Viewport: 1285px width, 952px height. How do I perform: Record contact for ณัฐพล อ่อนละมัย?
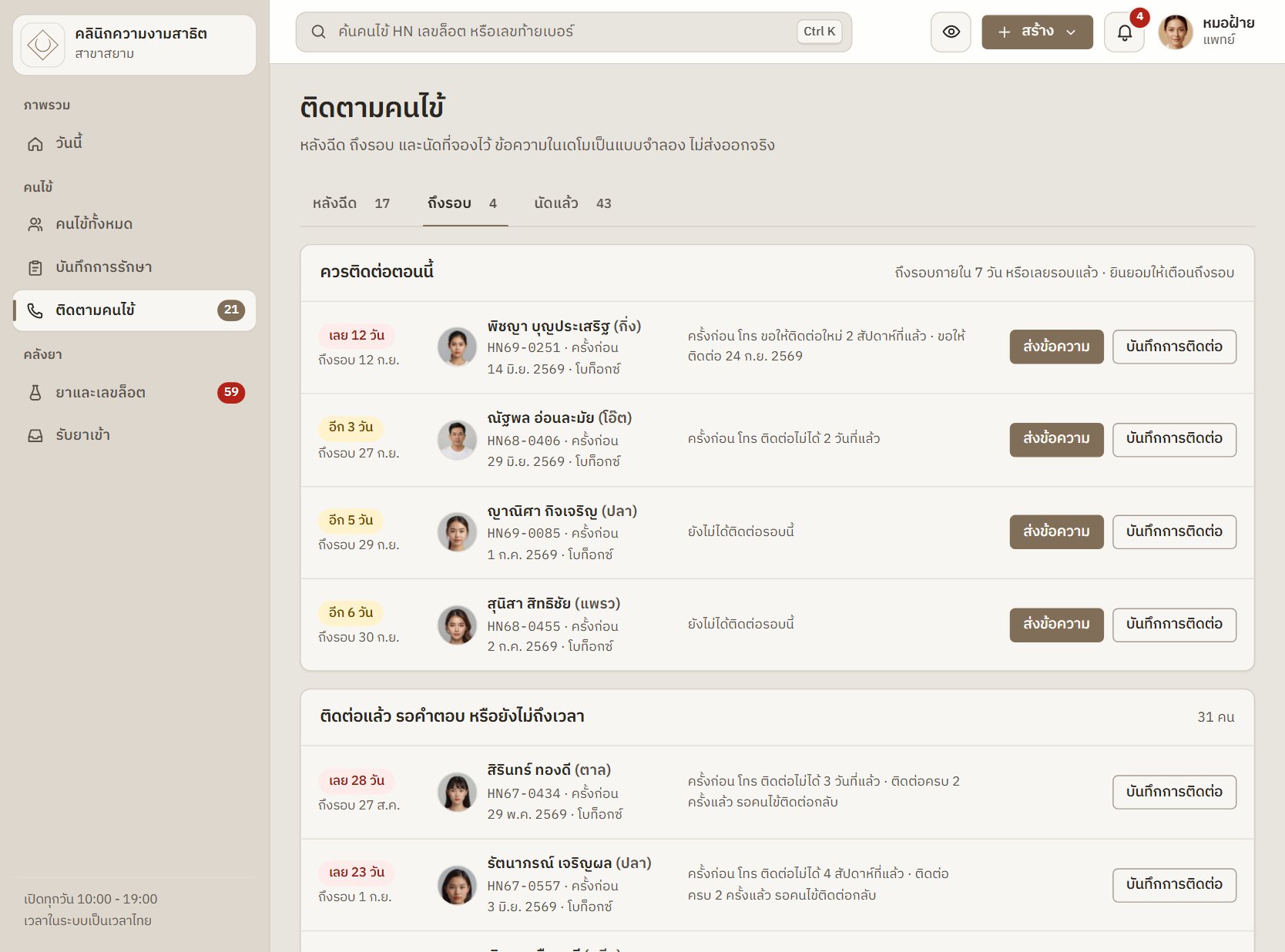[1174, 439]
